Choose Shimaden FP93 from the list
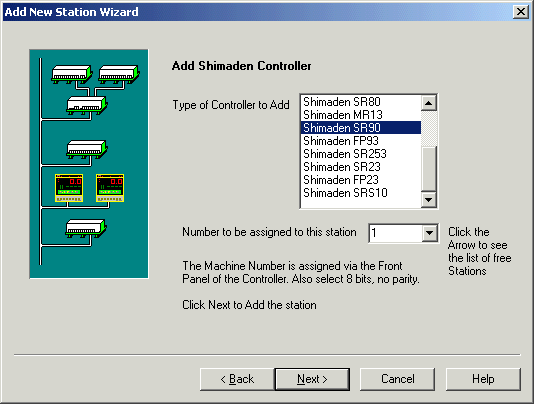This screenshot has height=404, width=534. 361,141
